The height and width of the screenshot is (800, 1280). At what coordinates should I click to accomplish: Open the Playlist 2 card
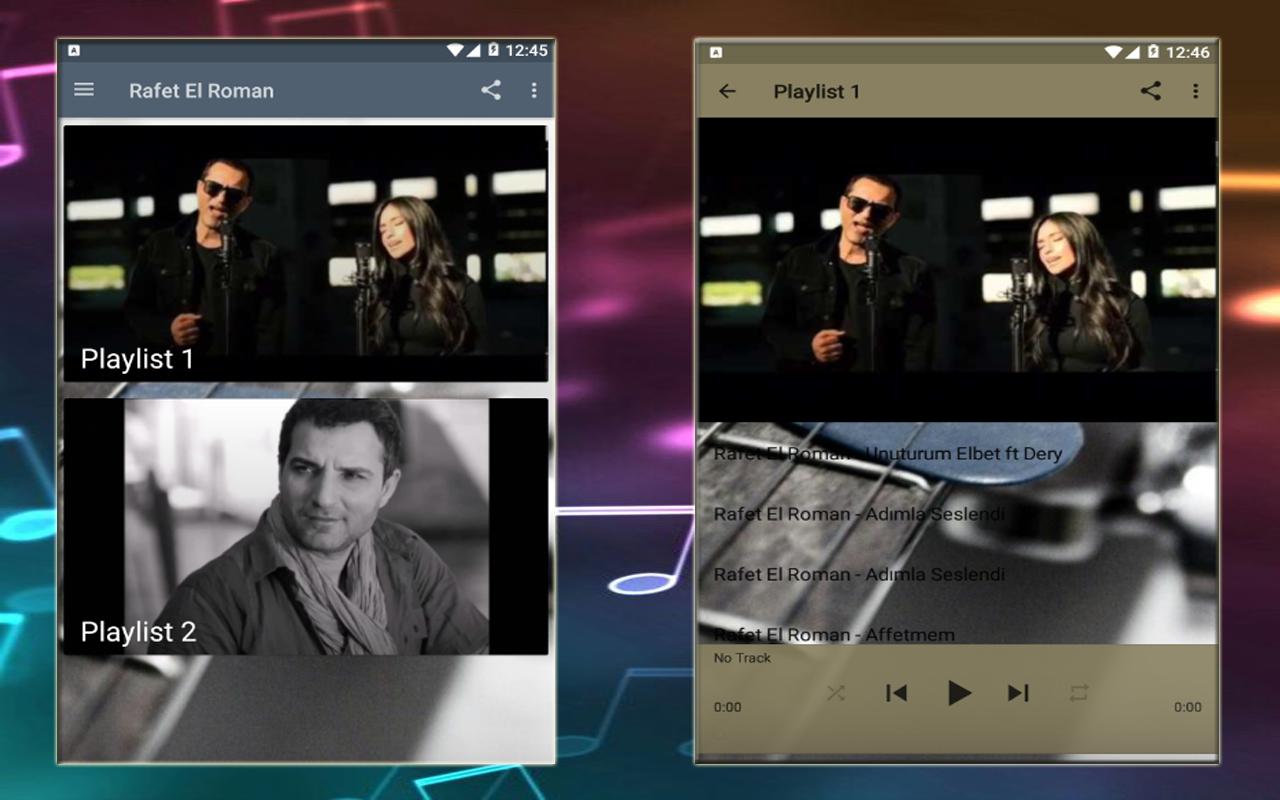coord(306,526)
